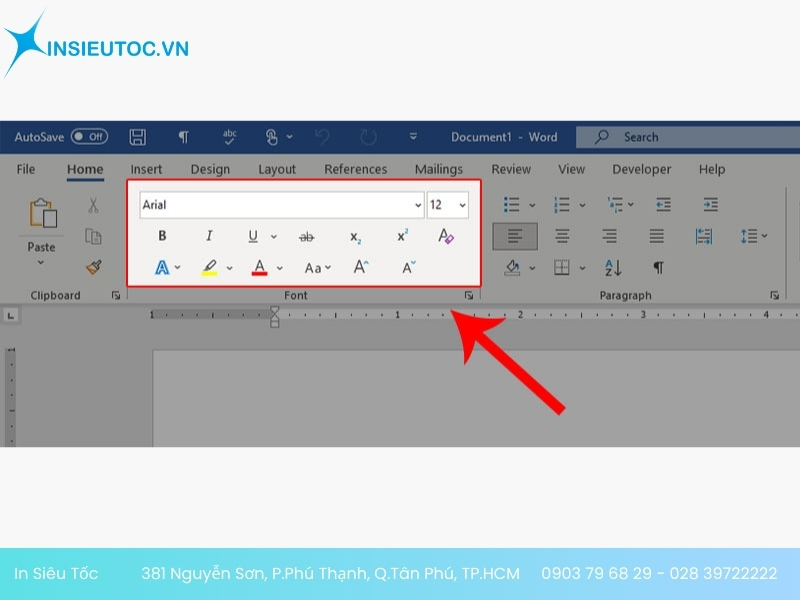
Task: Increase font size with Grow Font
Action: point(361,267)
